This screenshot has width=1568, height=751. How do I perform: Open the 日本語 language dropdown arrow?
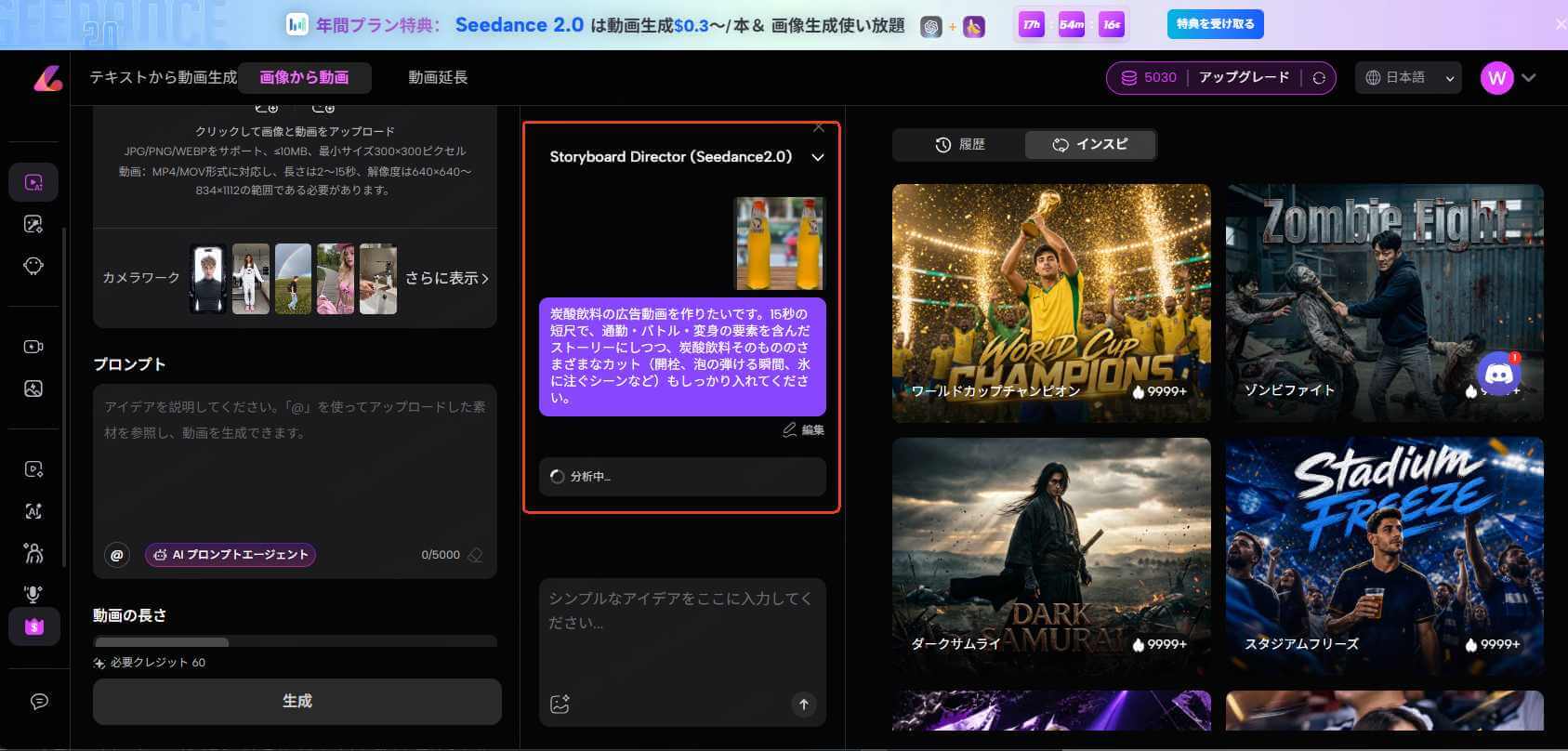[x=1449, y=79]
